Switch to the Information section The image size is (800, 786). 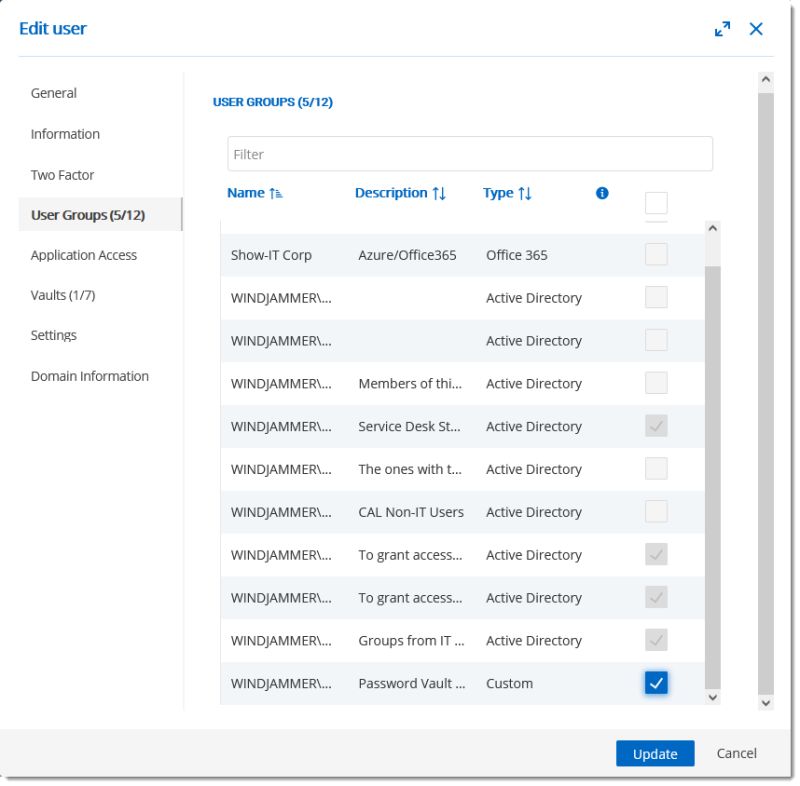tap(64, 133)
